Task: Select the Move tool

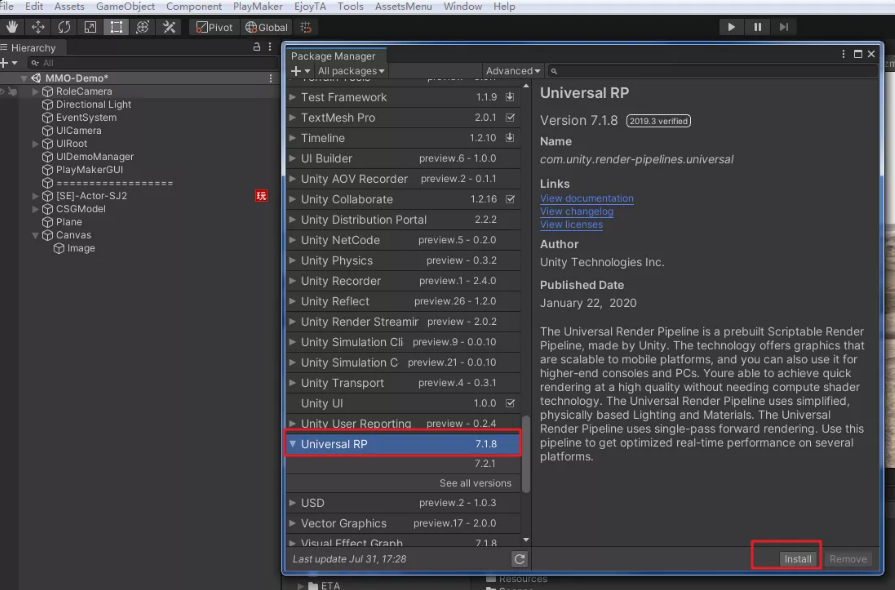Action: click(39, 27)
